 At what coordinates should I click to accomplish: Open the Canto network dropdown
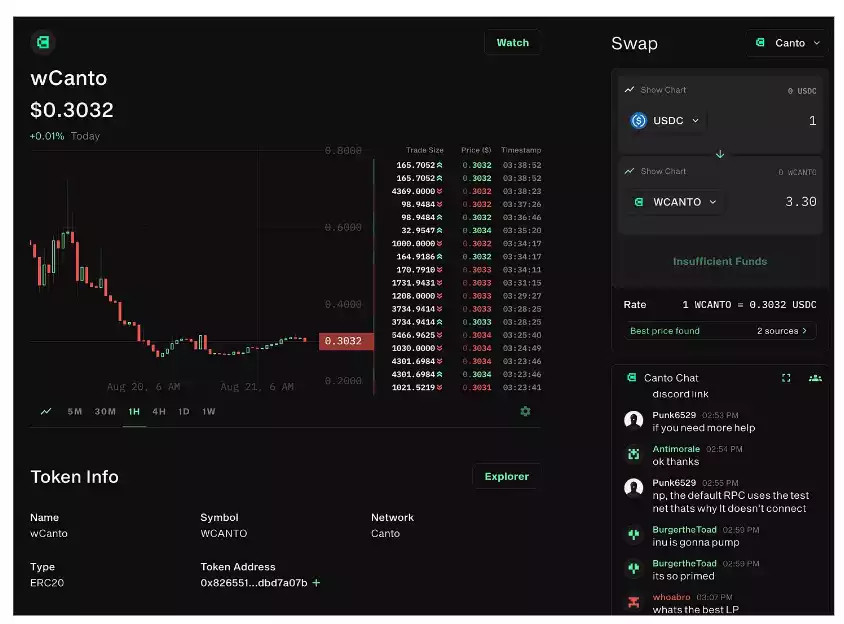click(788, 43)
